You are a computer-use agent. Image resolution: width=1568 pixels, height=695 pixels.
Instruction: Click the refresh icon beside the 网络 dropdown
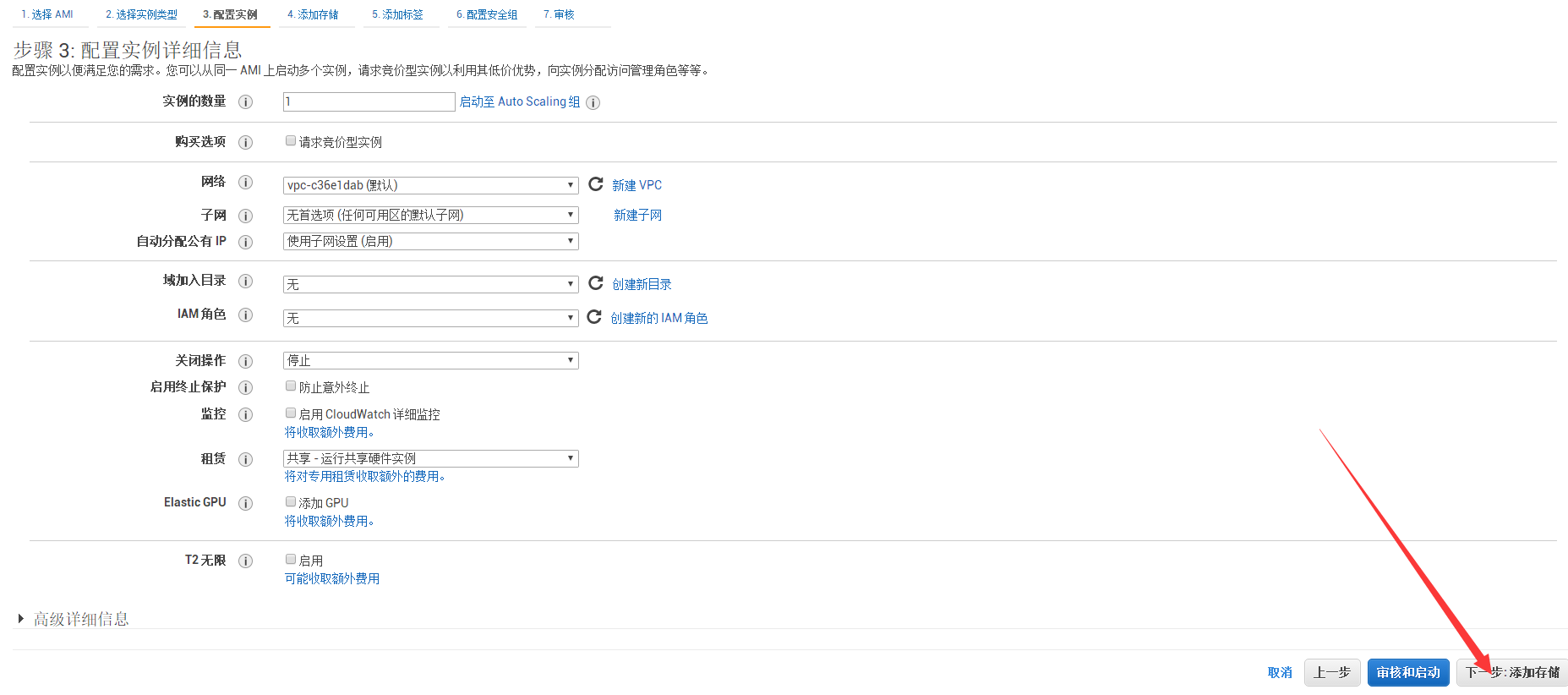click(596, 184)
